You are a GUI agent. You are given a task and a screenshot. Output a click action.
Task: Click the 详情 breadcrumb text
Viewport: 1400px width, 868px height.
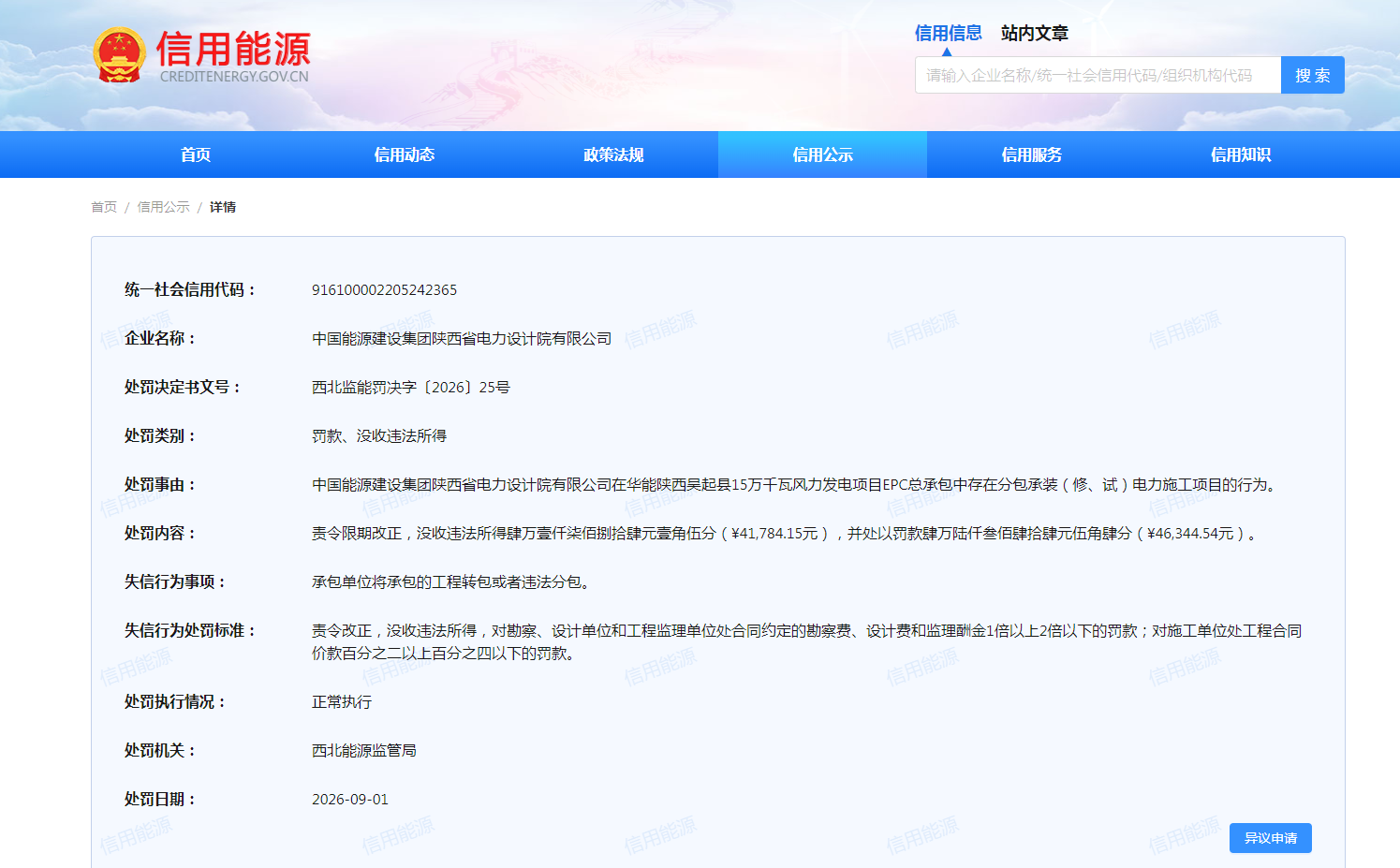pos(223,207)
